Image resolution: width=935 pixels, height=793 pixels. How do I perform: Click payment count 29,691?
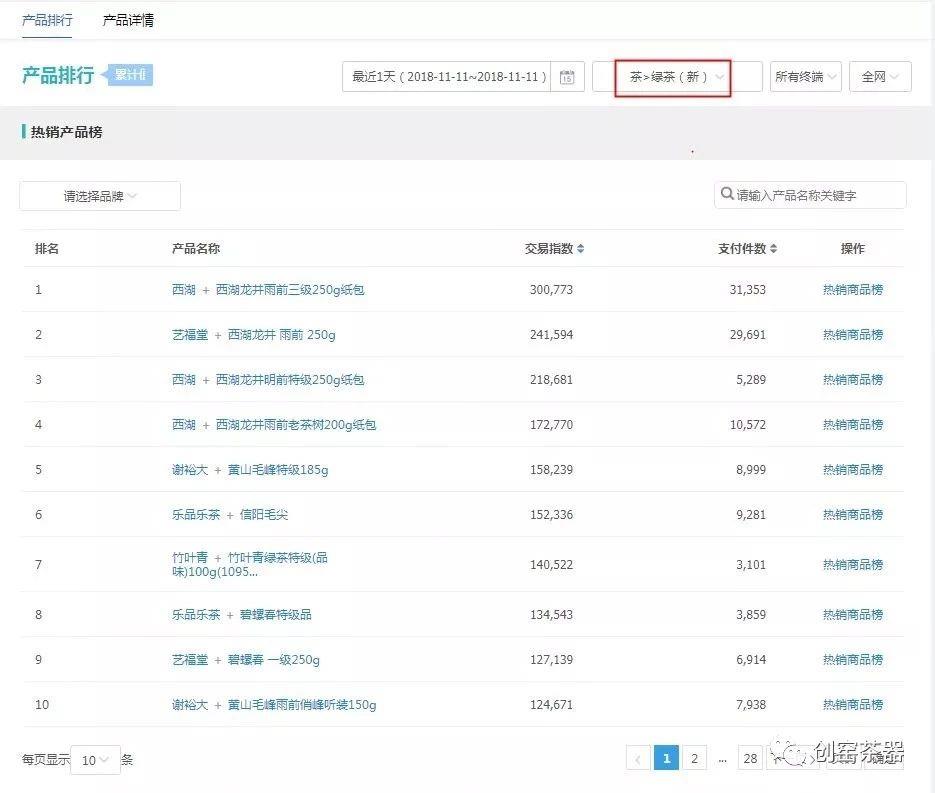pyautogui.click(x=748, y=335)
